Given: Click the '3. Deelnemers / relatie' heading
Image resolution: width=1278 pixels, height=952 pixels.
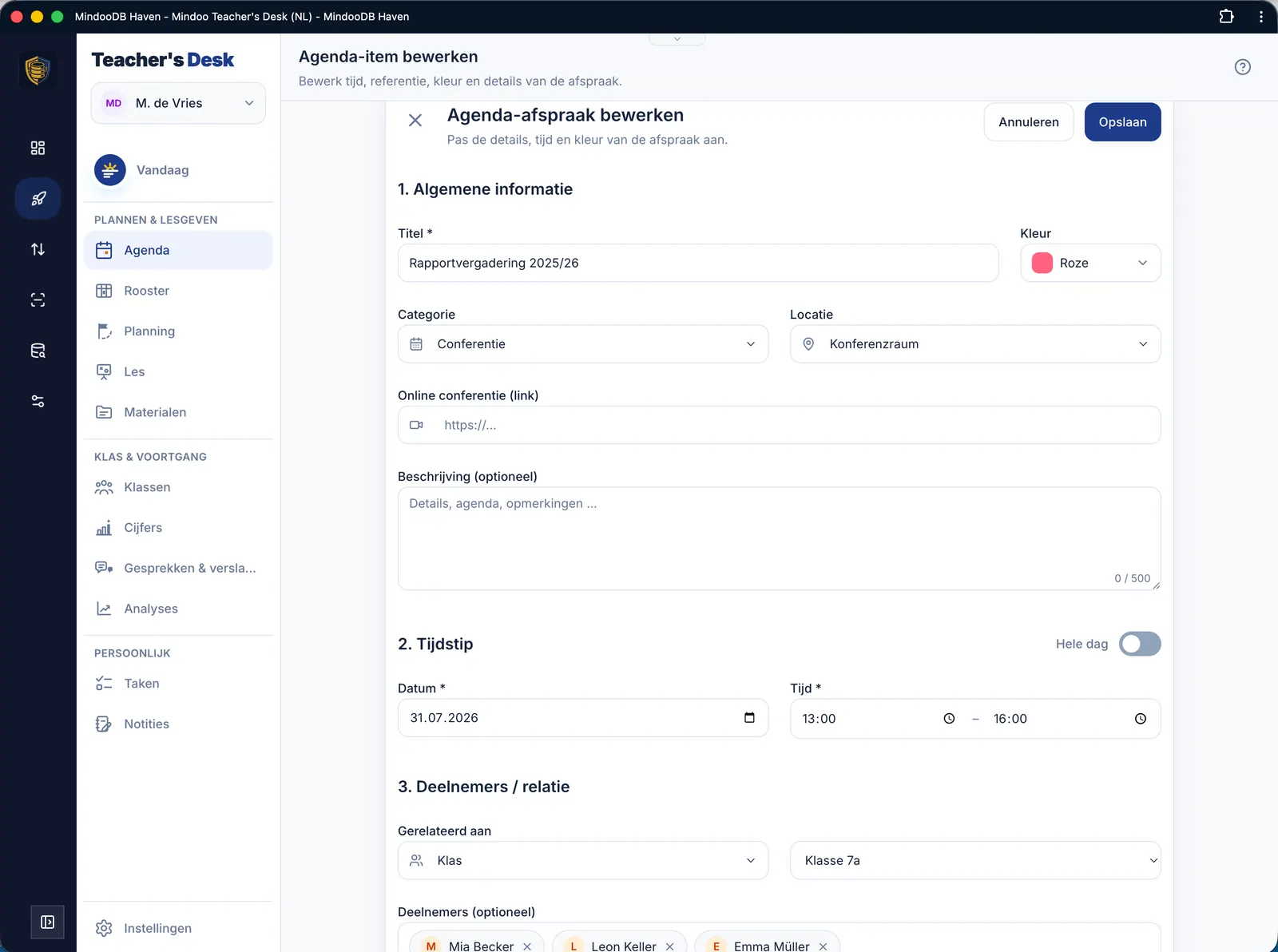Looking at the screenshot, I should point(484,787).
